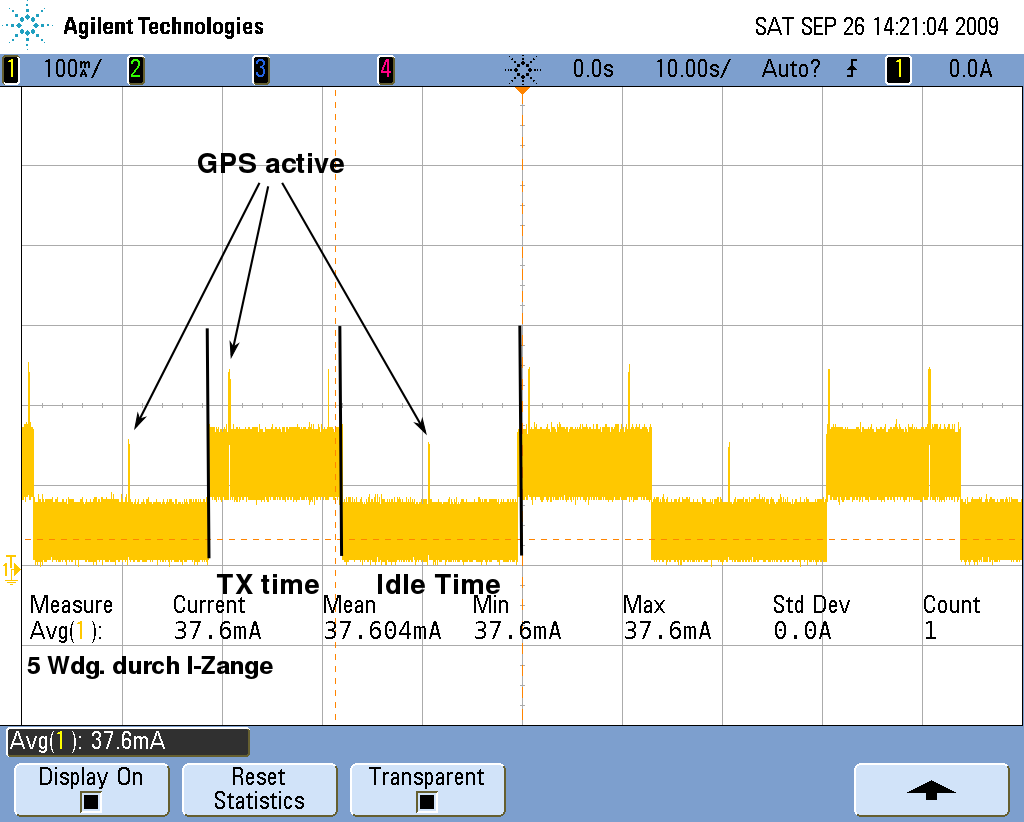1024x822 pixels.
Task: Click the 0.0A trigger level readout
Action: click(970, 70)
